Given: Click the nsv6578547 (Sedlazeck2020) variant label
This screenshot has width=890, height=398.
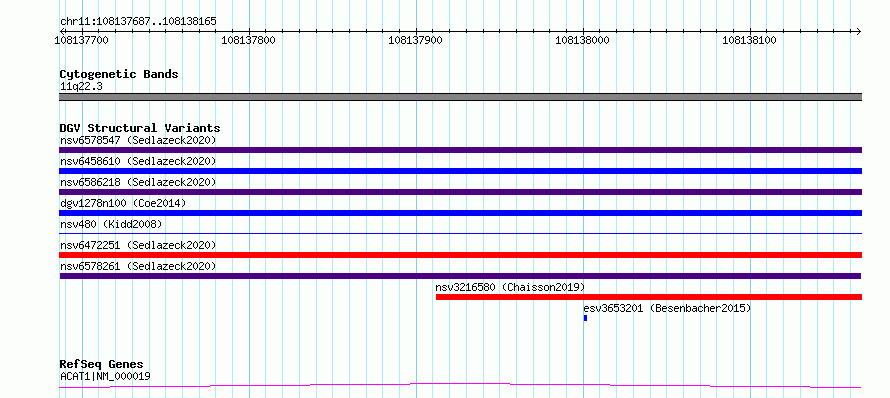Looking at the screenshot, I should (x=138, y=140).
